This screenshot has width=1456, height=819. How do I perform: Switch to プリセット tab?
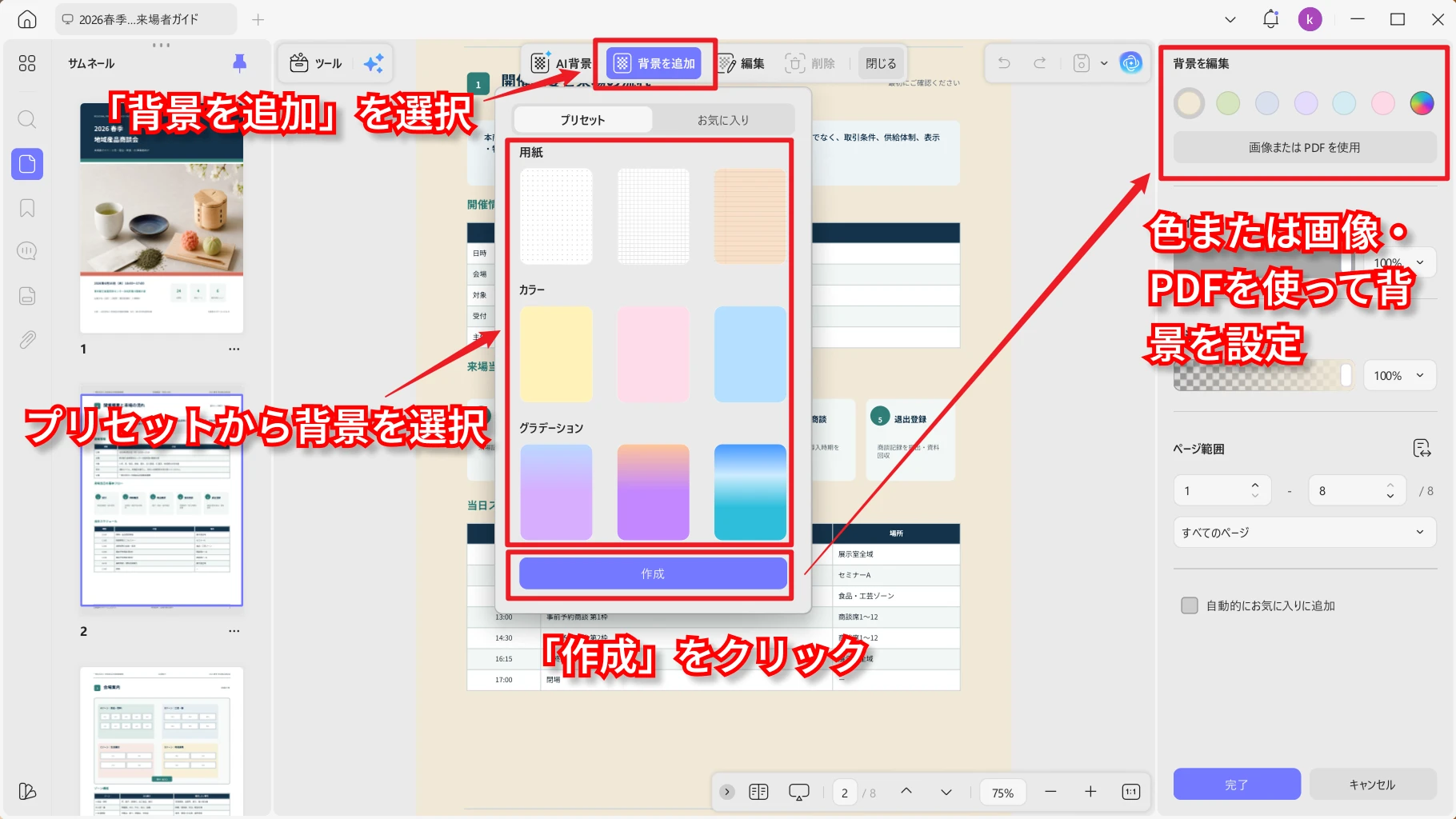click(582, 120)
